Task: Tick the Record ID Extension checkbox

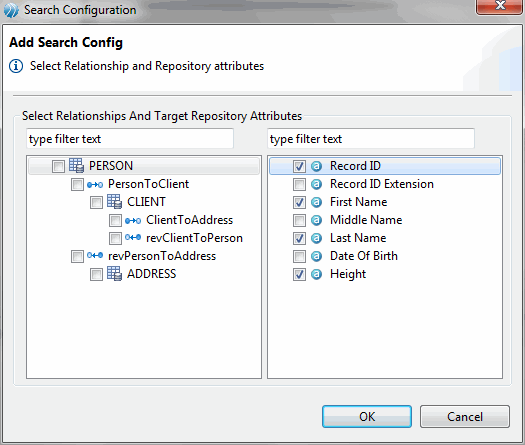Action: [299, 184]
